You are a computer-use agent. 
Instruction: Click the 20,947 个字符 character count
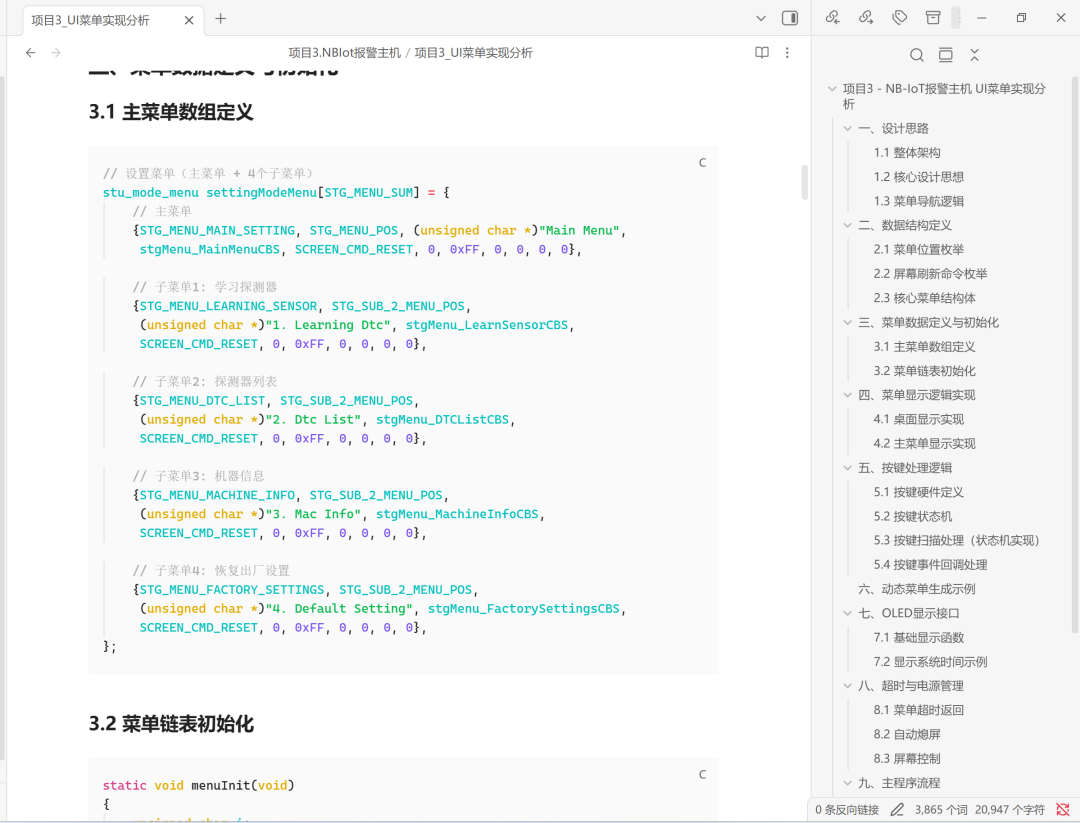tap(1009, 810)
